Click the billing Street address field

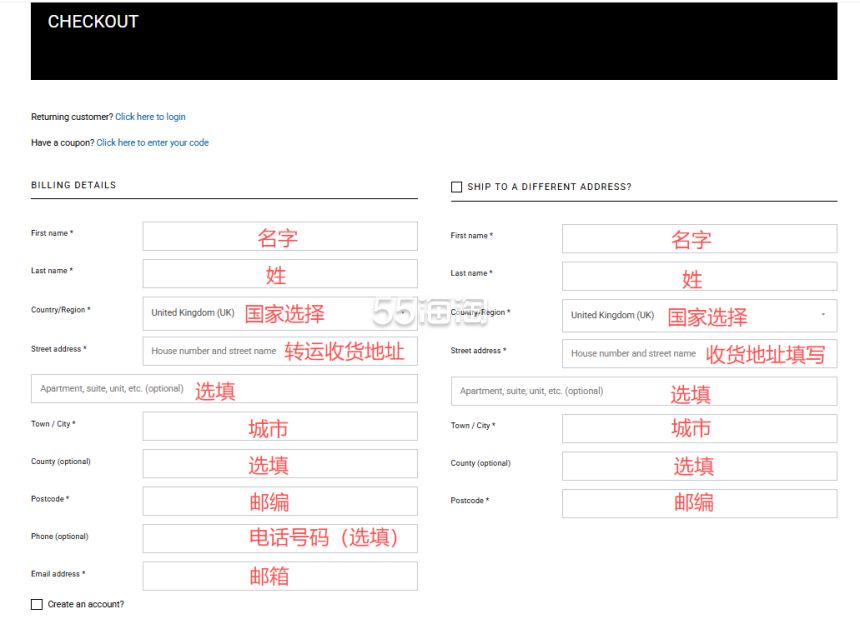(280, 351)
